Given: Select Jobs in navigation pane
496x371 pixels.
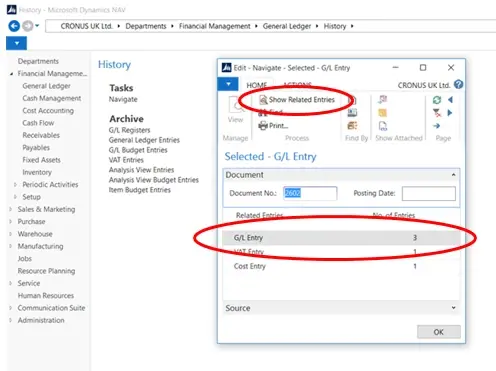Looking at the screenshot, I should [25, 259].
